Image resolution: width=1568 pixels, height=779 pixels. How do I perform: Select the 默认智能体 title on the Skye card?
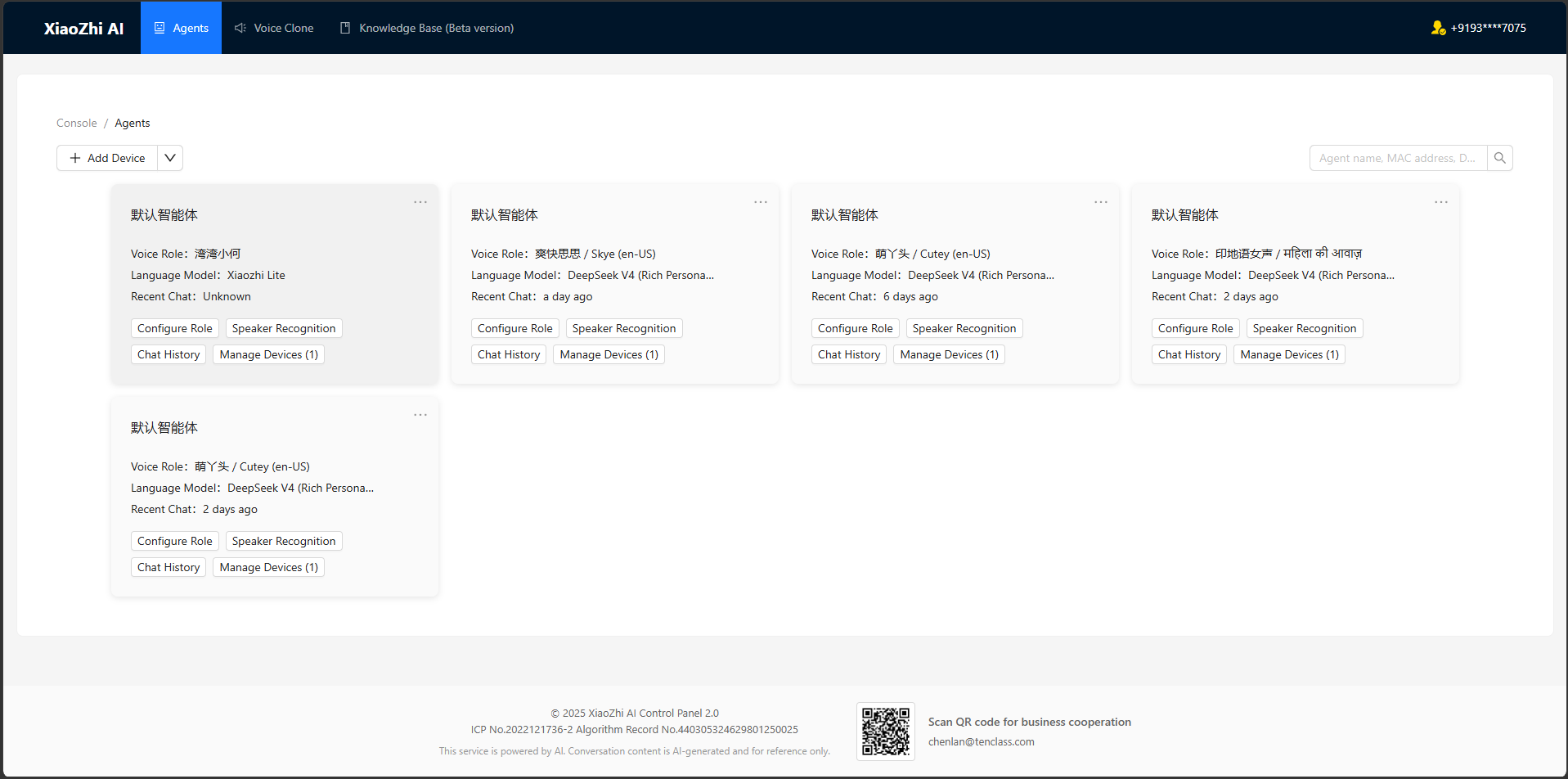pos(505,215)
